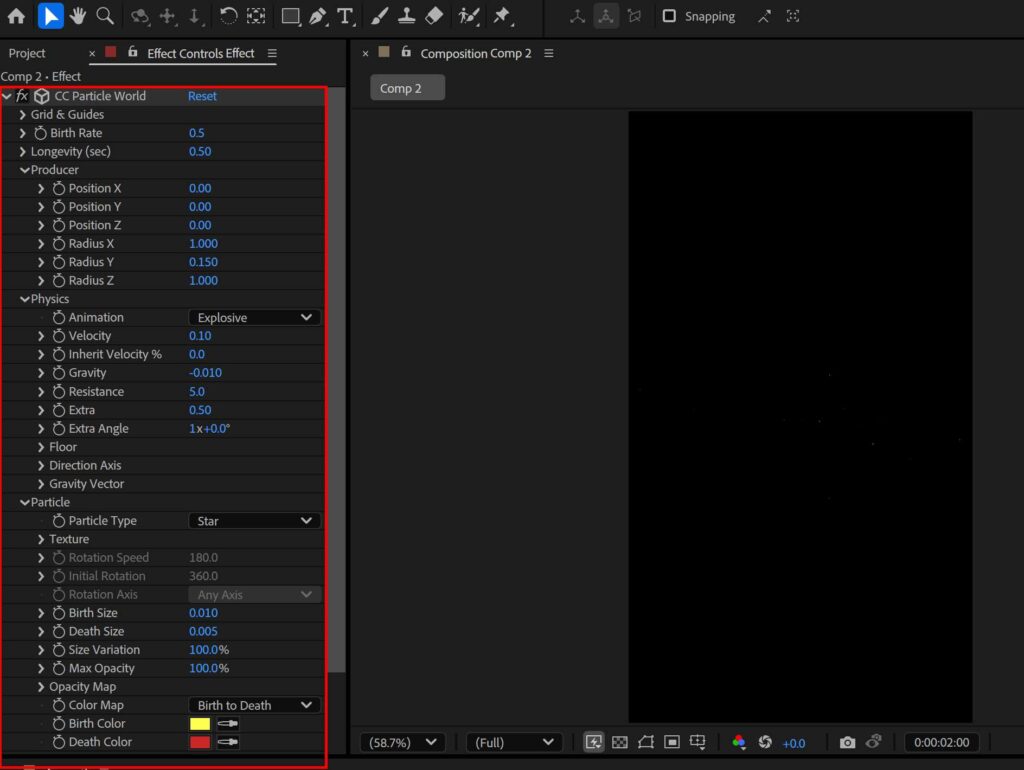This screenshot has height=770, width=1024.
Task: Click the Effect Controls vertical scrollbar
Action: coord(336,379)
